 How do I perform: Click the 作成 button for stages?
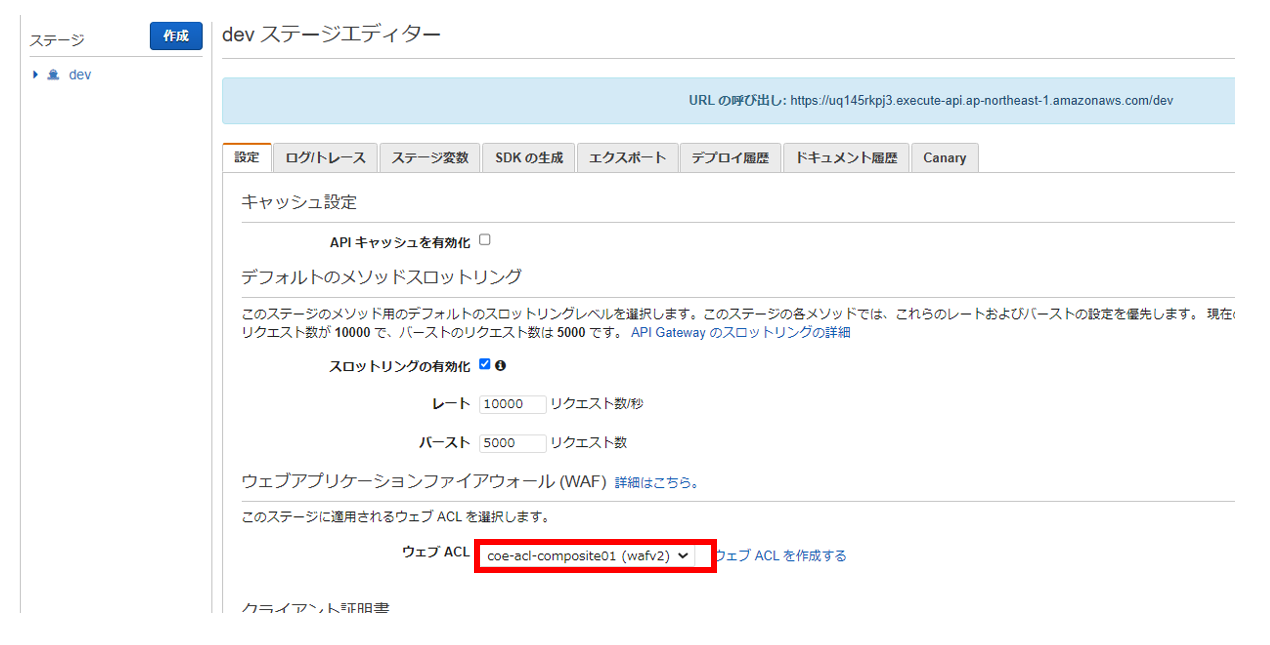pos(176,36)
